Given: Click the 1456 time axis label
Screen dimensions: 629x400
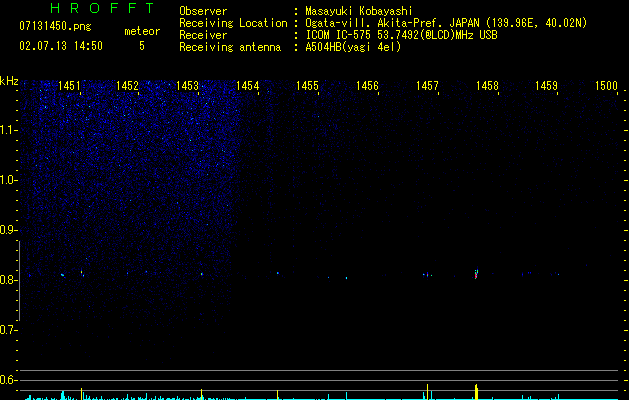Looking at the screenshot, I should pyautogui.click(x=367, y=86).
